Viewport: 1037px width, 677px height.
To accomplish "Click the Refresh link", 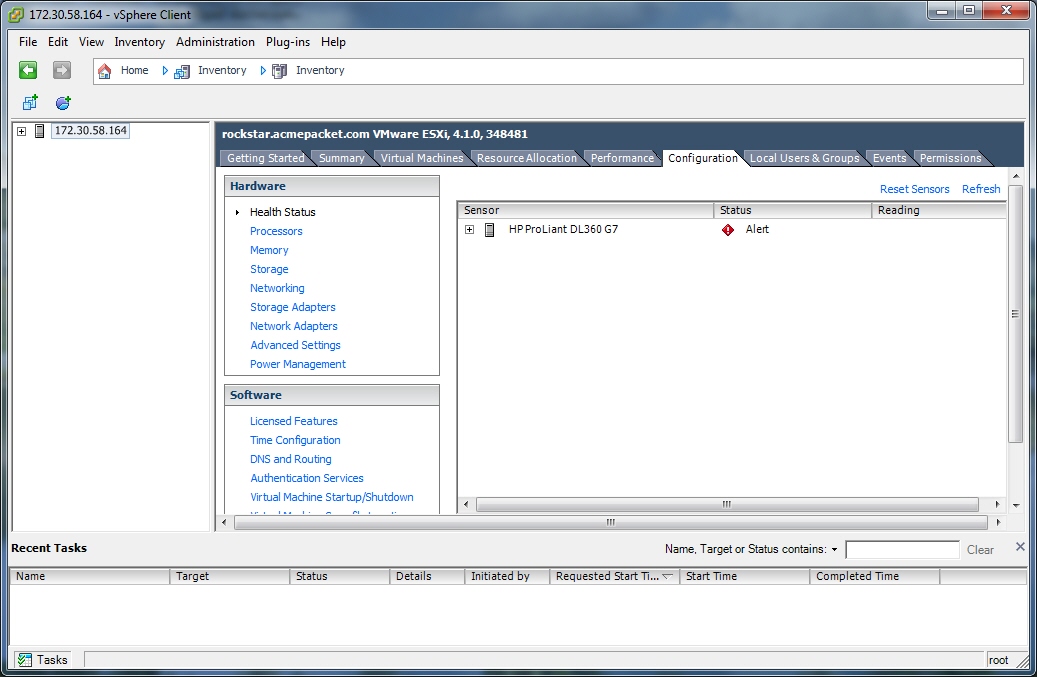I will (x=981, y=189).
